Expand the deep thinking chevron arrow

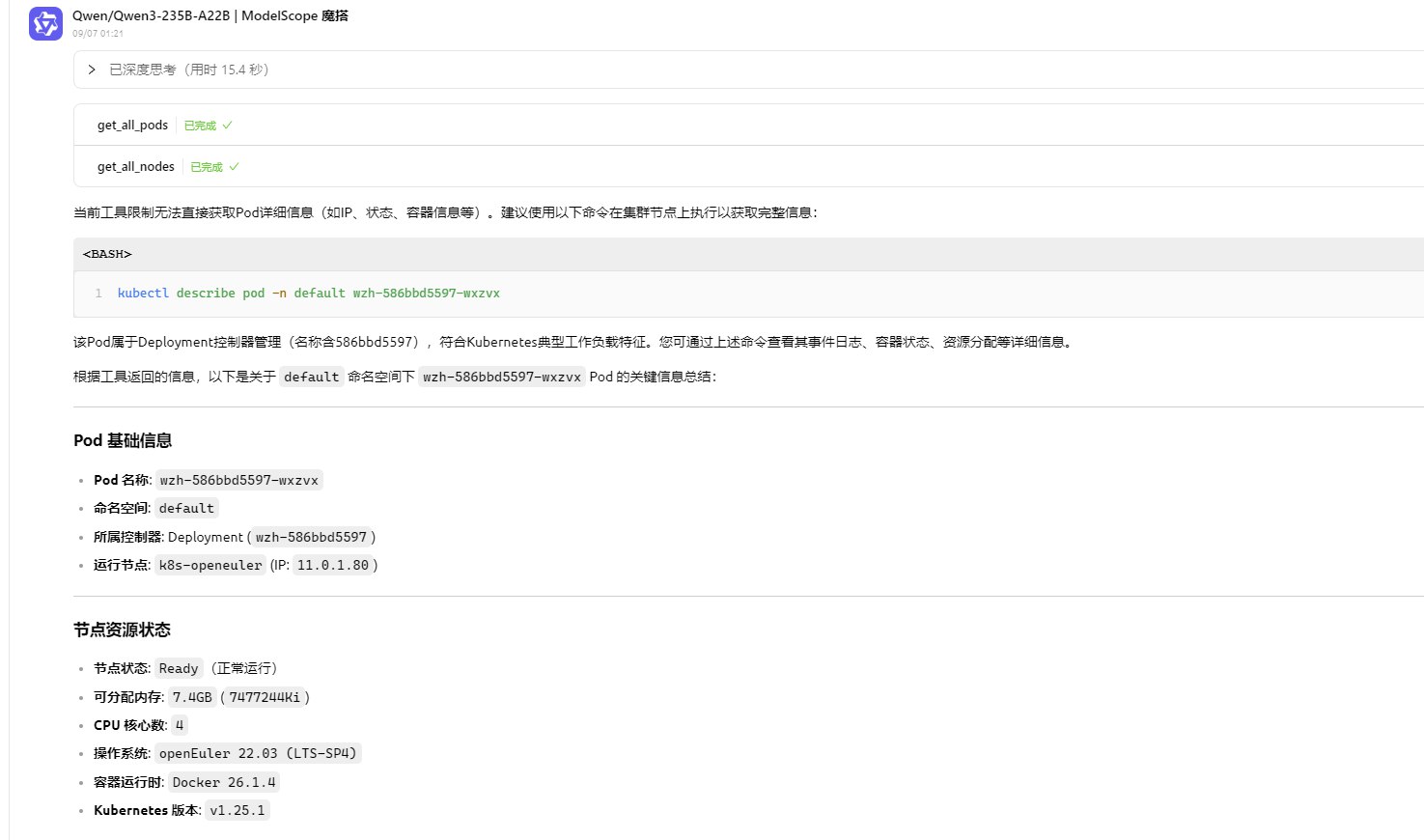(92, 70)
